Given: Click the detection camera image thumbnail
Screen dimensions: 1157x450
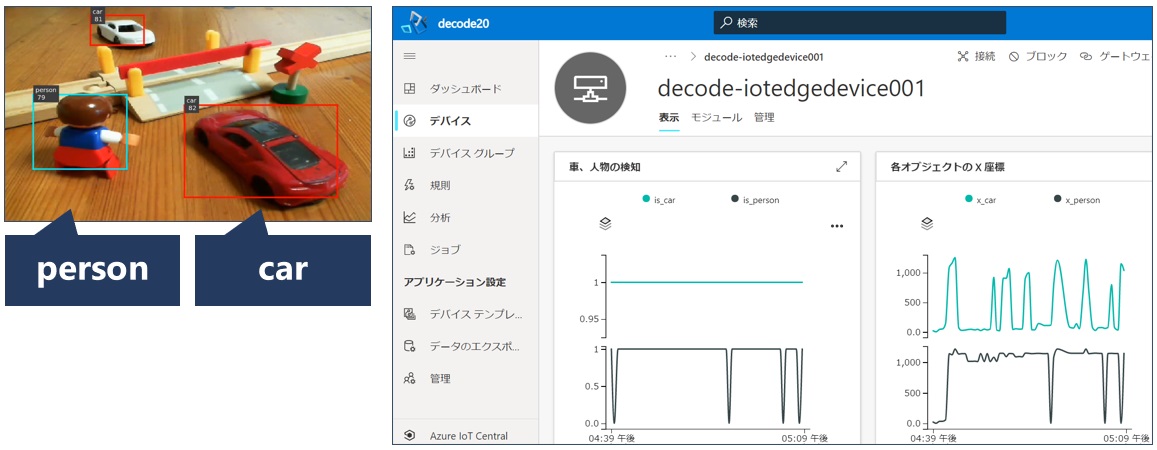Looking at the screenshot, I should 187,114.
